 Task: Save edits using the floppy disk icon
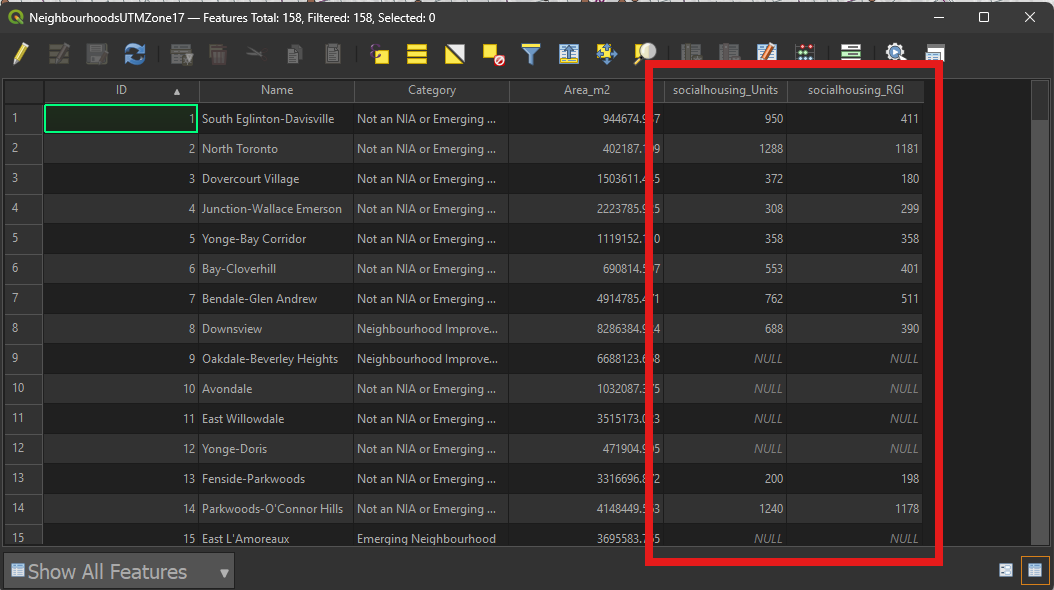[97, 54]
